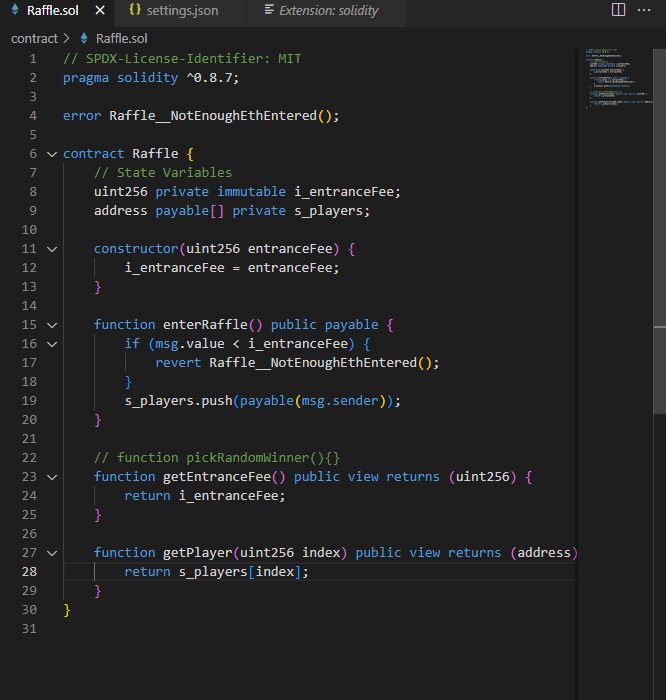Click 'enterRaffle' function name on line 15
Image resolution: width=666 pixels, height=700 pixels.
pos(205,325)
